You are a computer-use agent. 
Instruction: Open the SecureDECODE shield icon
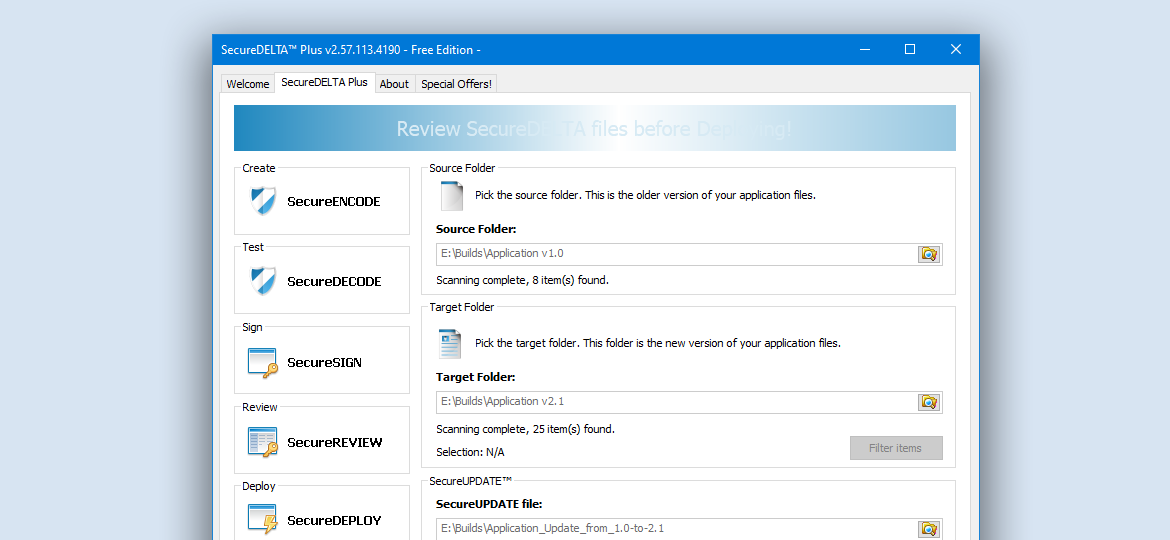pyautogui.click(x=263, y=281)
